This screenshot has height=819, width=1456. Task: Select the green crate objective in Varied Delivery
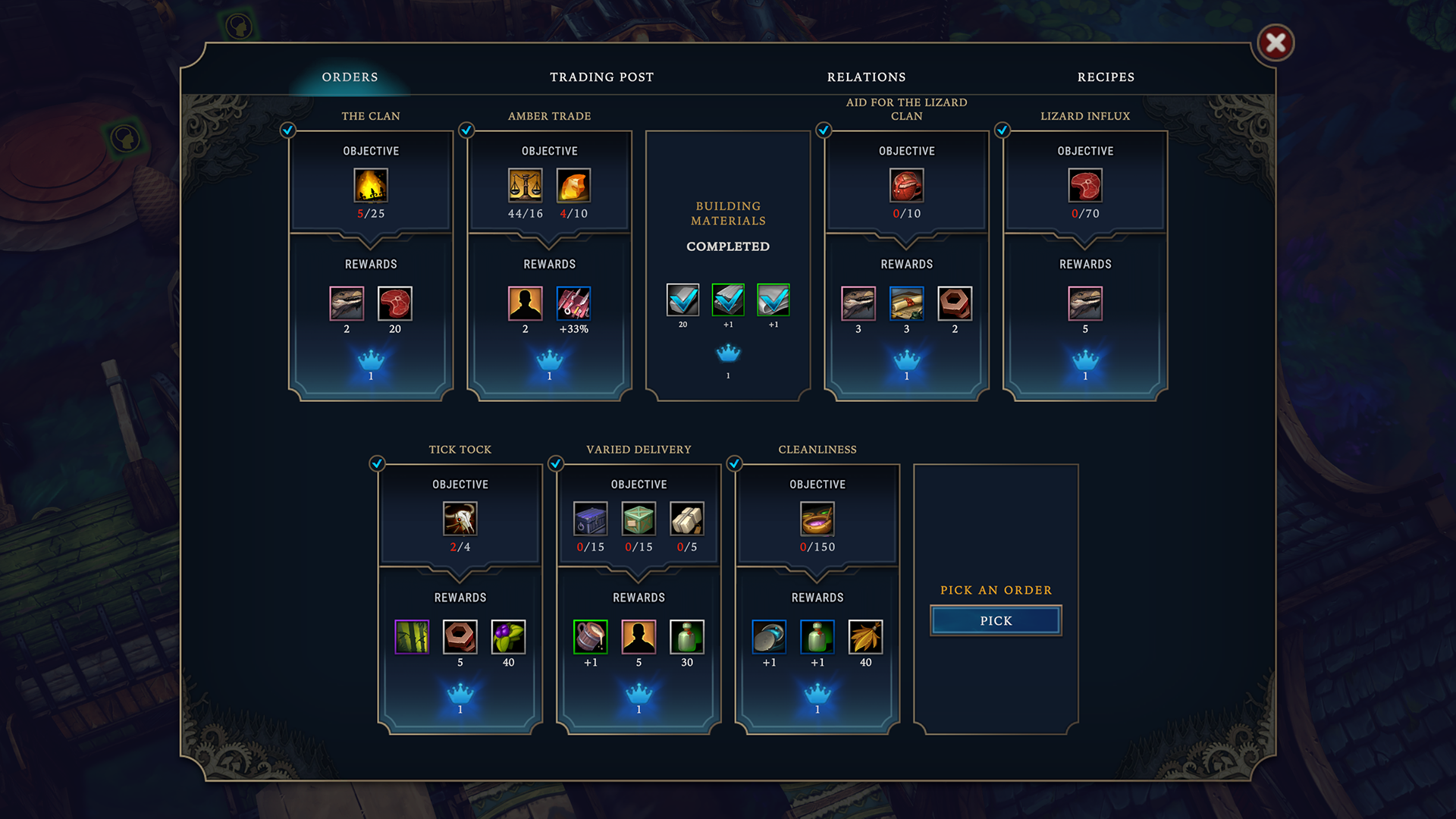(x=639, y=519)
